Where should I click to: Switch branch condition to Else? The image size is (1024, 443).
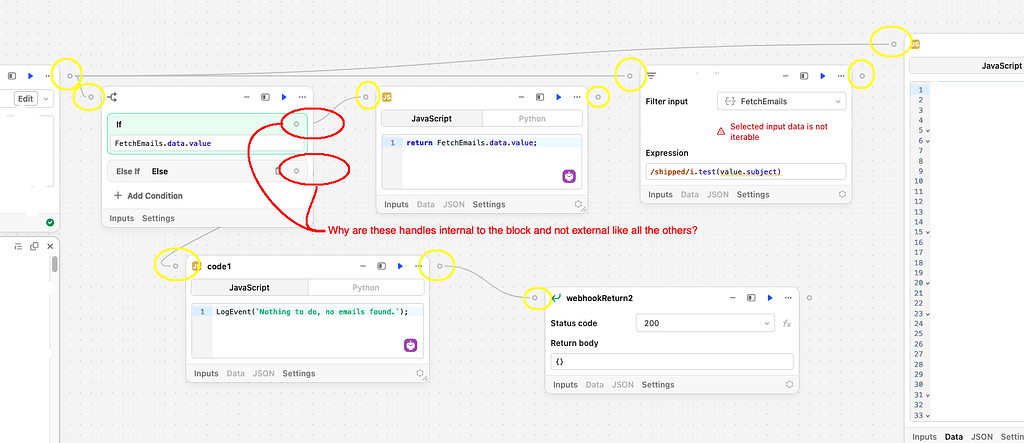pyautogui.click(x=159, y=171)
